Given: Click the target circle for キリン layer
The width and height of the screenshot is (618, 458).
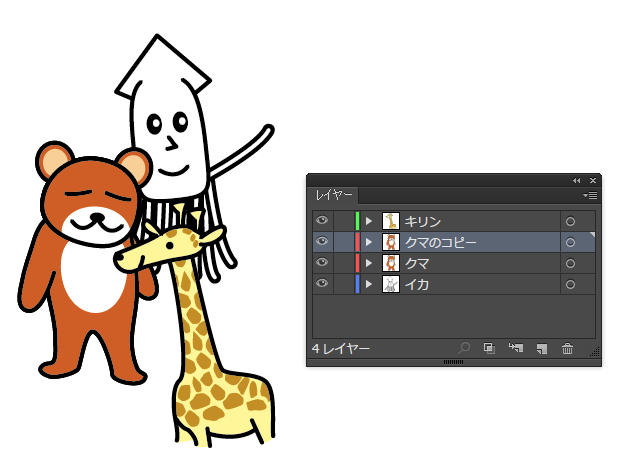Looking at the screenshot, I should (x=570, y=221).
